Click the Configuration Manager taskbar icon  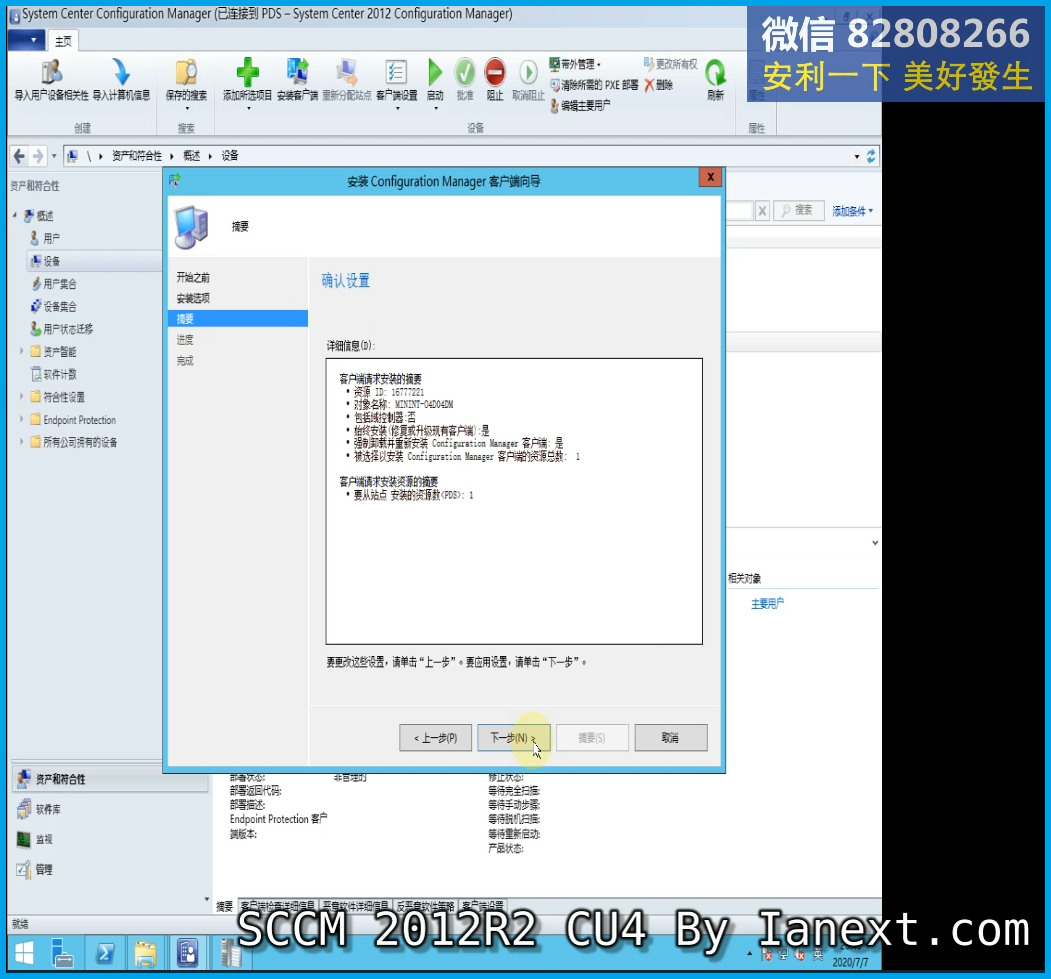coord(188,952)
